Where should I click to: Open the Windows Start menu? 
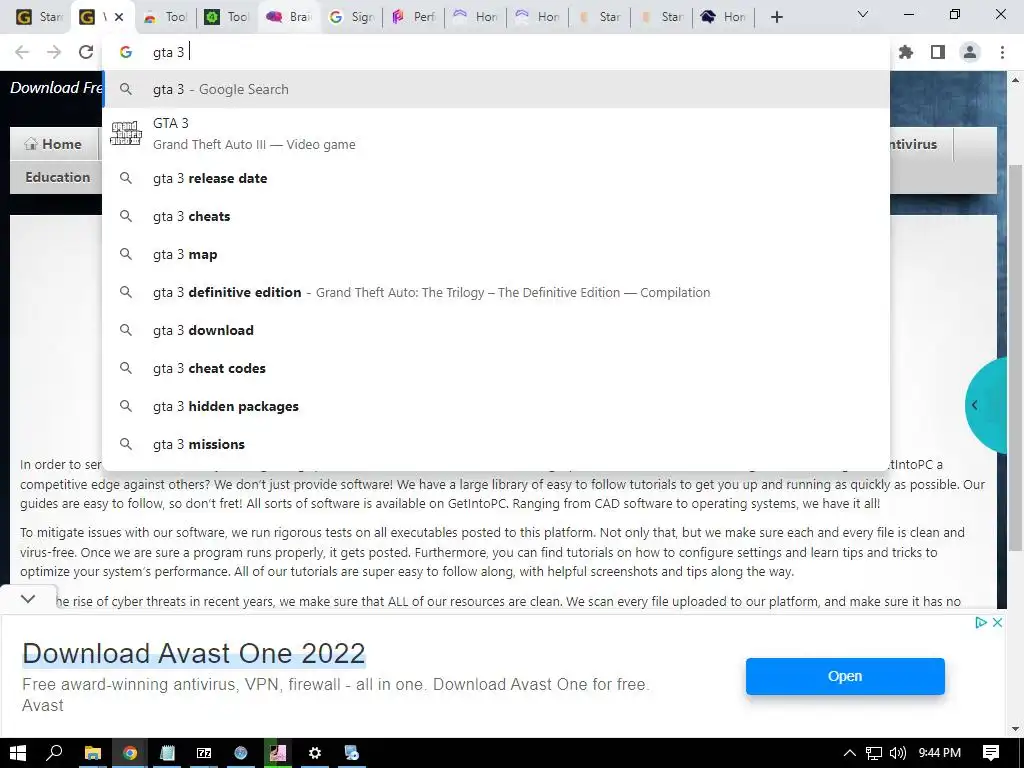tap(18, 753)
